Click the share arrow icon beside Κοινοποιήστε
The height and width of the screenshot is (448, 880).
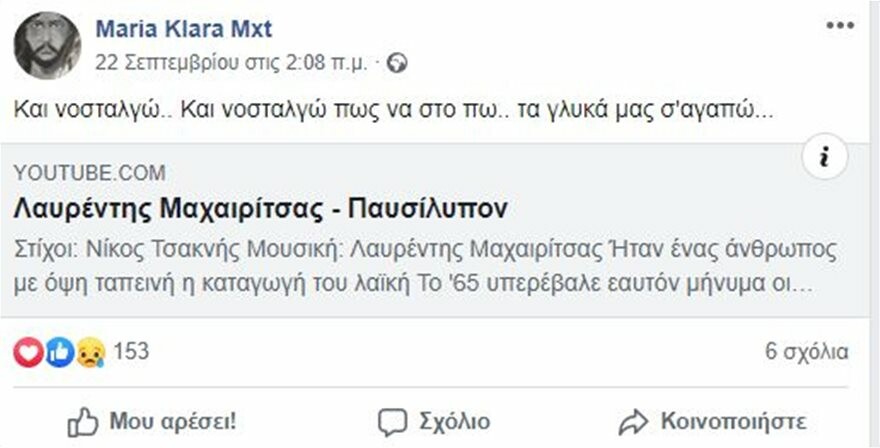tap(633, 423)
